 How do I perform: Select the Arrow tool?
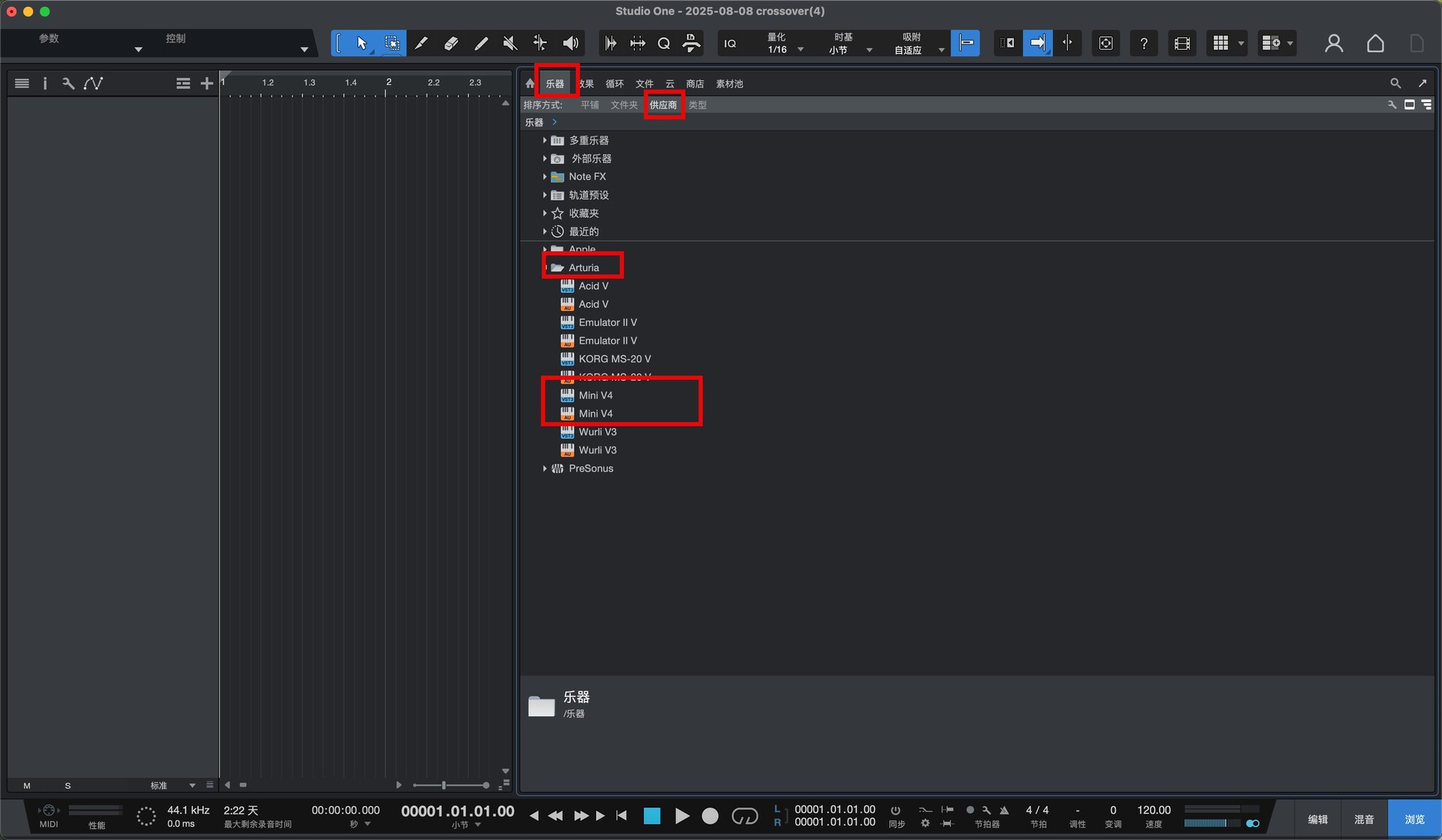pyautogui.click(x=361, y=44)
